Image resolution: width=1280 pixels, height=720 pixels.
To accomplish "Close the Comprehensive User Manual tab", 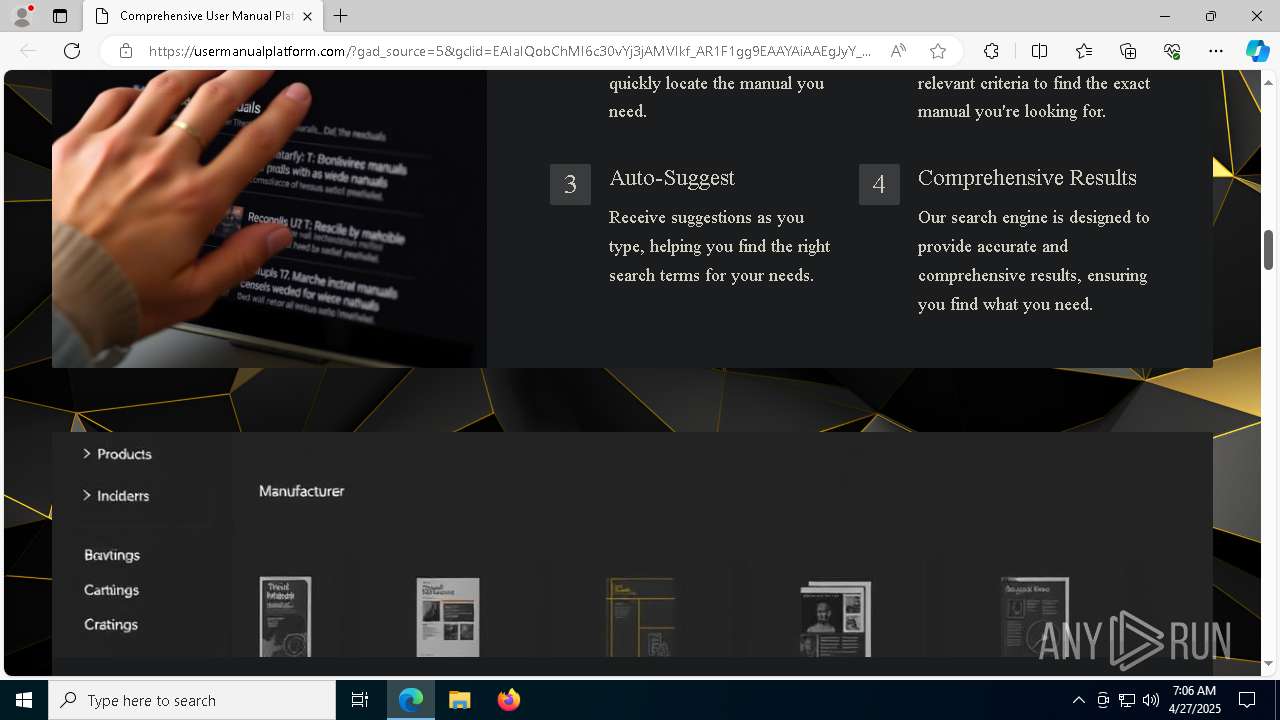I will (x=308, y=16).
